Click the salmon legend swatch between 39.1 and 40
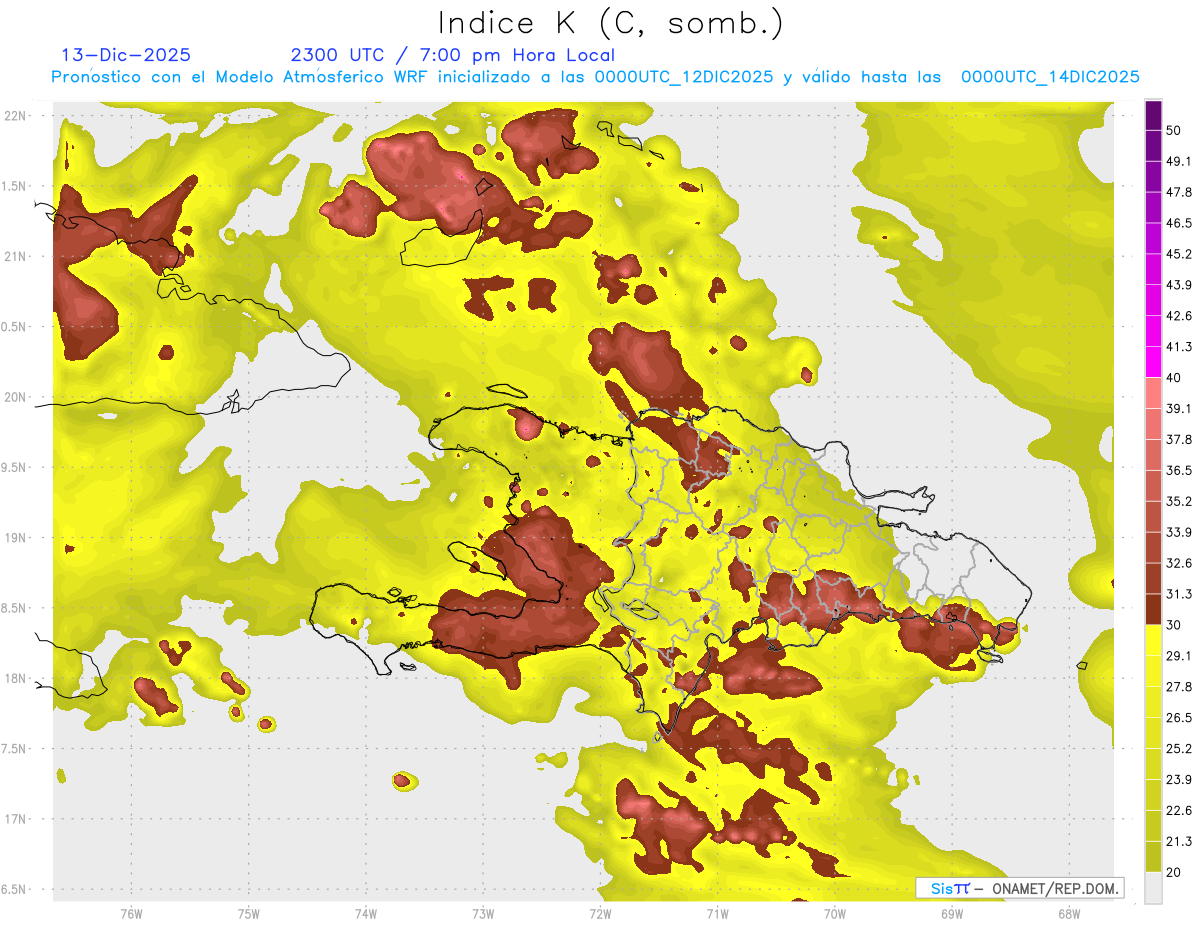 coord(1153,393)
